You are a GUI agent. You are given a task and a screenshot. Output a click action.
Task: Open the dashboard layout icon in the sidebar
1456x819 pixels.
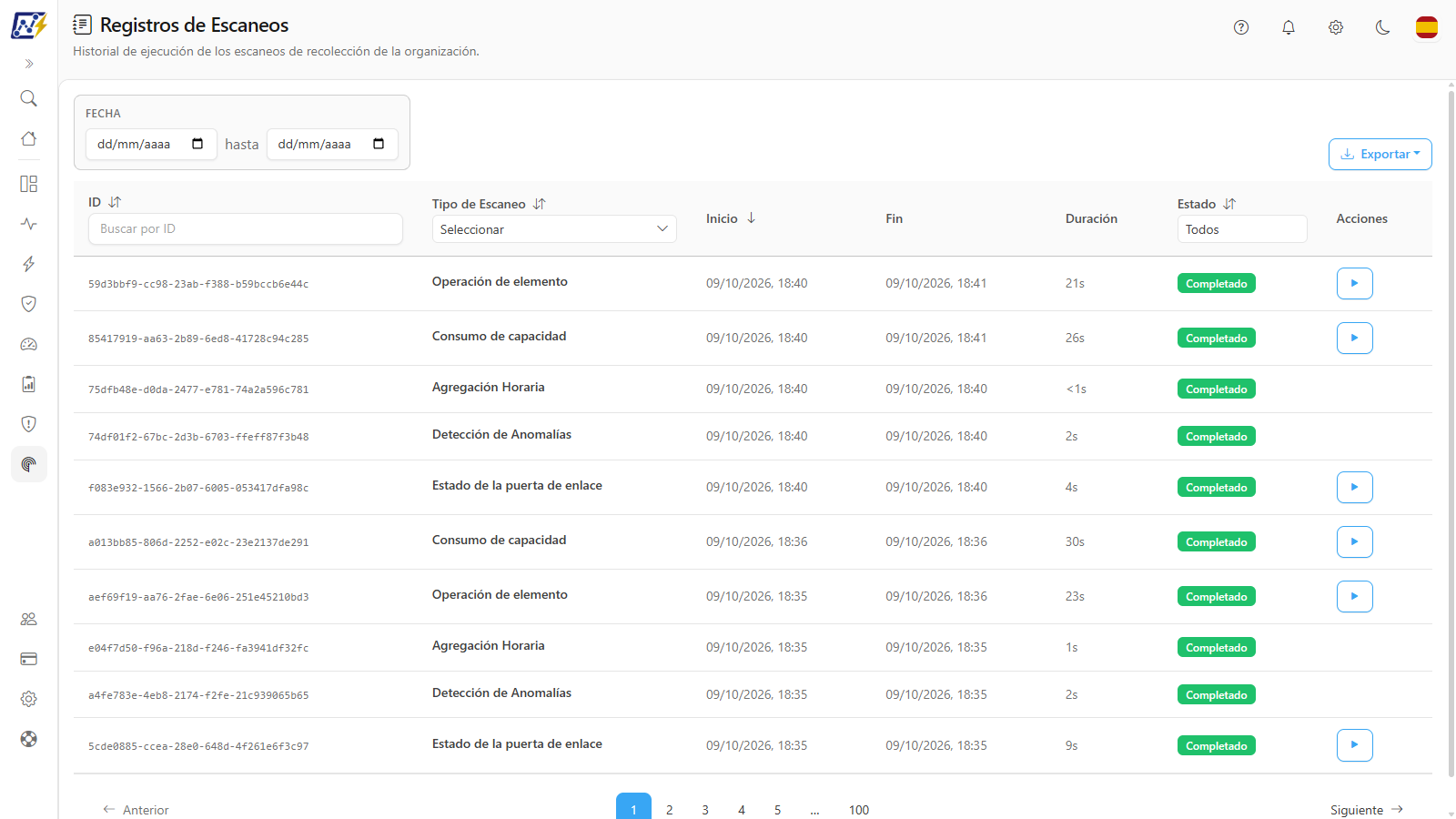click(29, 184)
